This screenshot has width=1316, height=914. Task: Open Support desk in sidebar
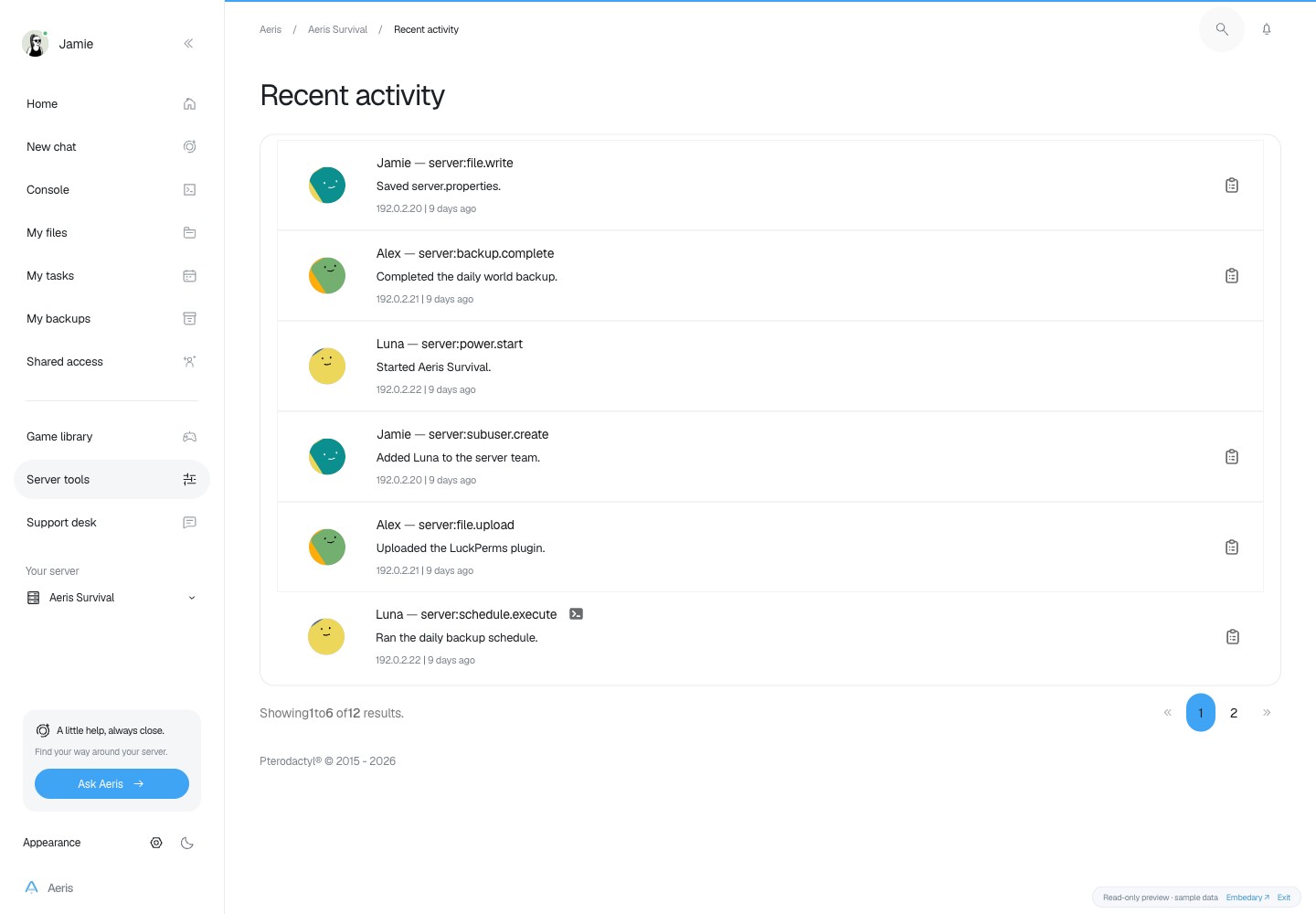(x=111, y=523)
